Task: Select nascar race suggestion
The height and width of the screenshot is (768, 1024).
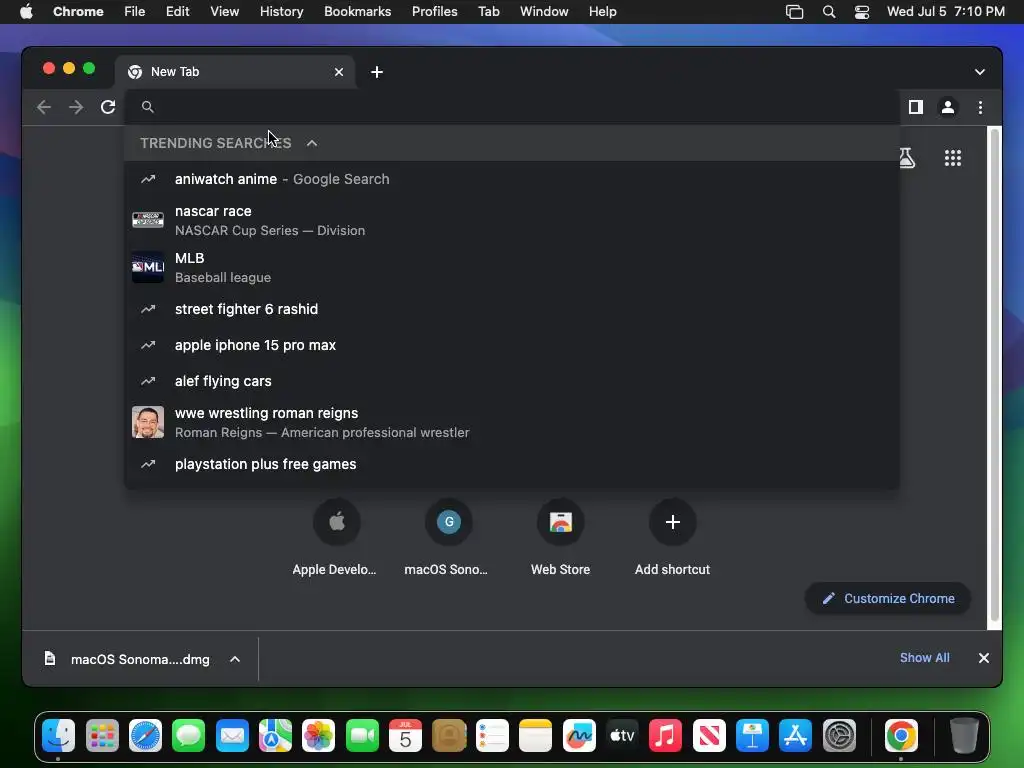Action: tap(511, 220)
